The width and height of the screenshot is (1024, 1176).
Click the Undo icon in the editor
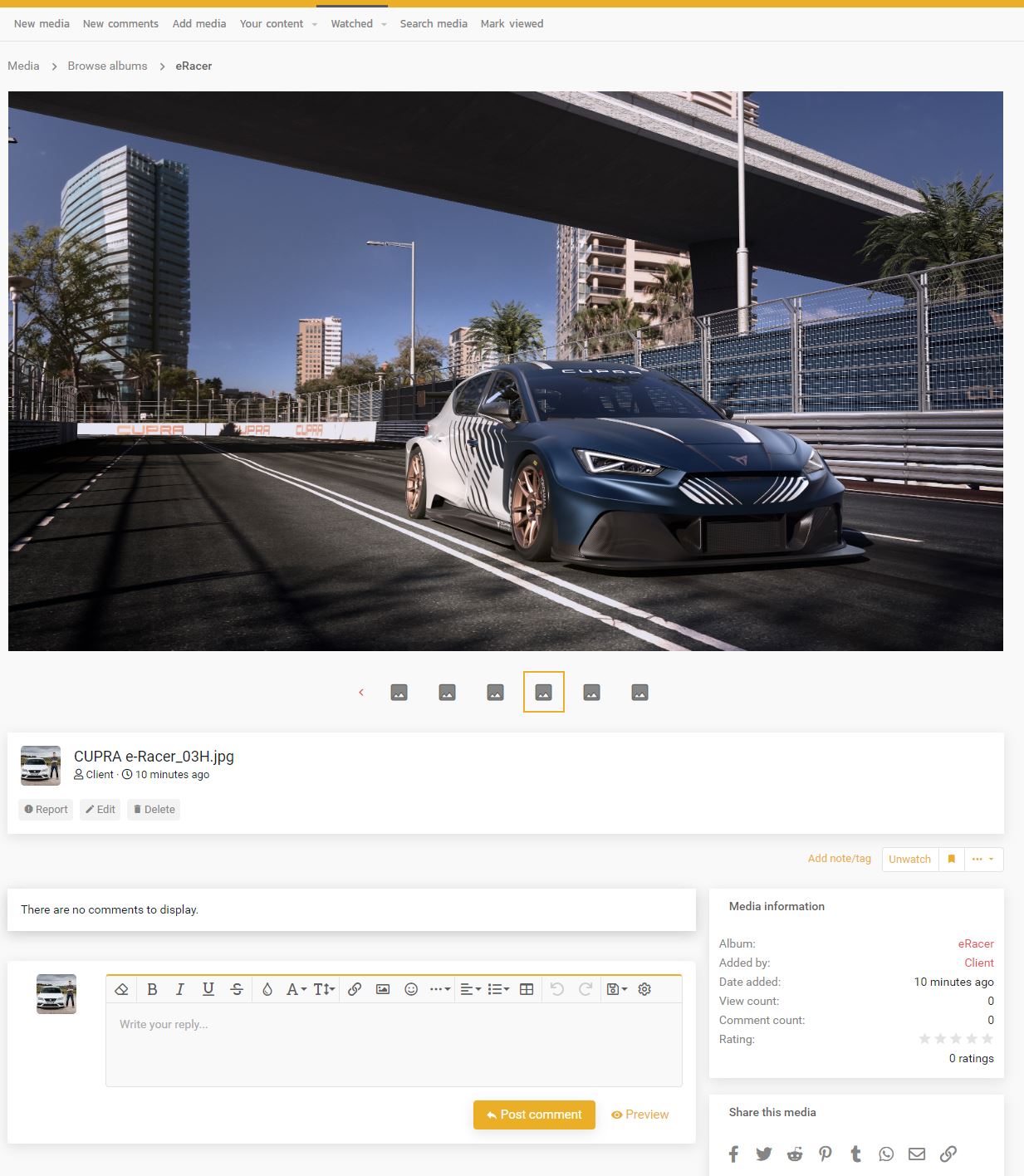pyautogui.click(x=557, y=989)
